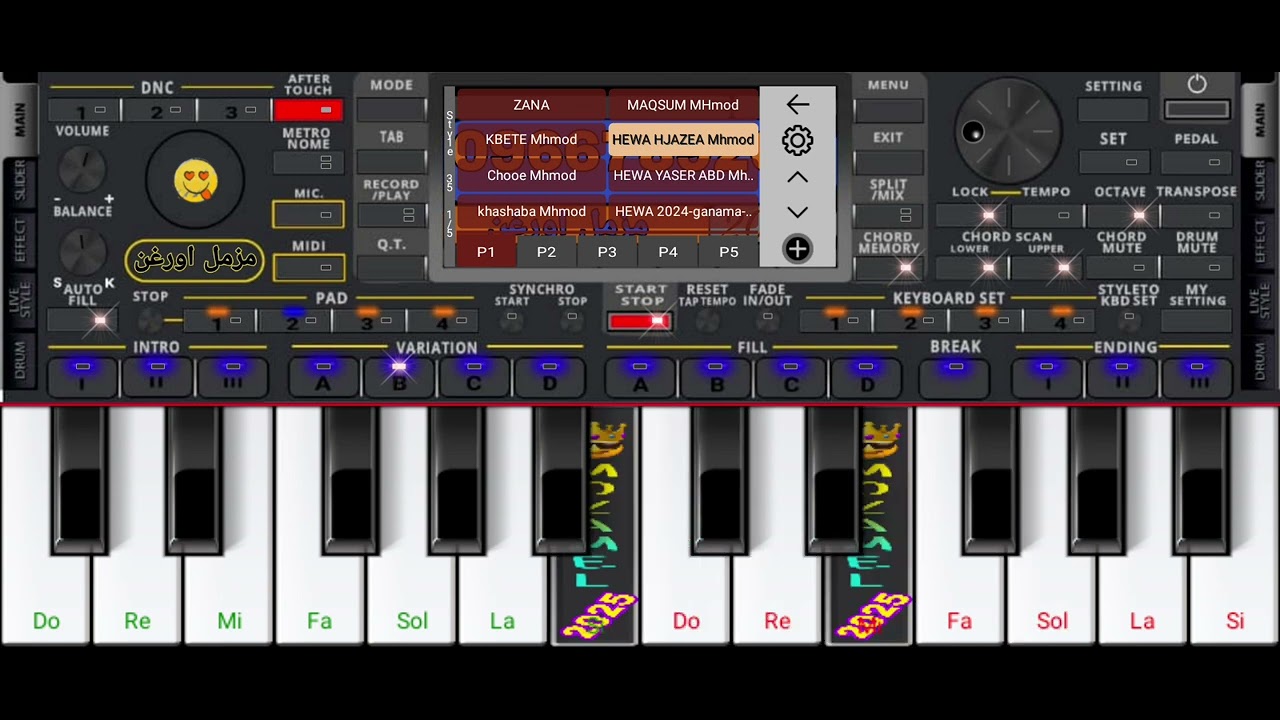The image size is (1280, 720).
Task: Click the heart-eyes emoji dial
Action: coord(195,181)
